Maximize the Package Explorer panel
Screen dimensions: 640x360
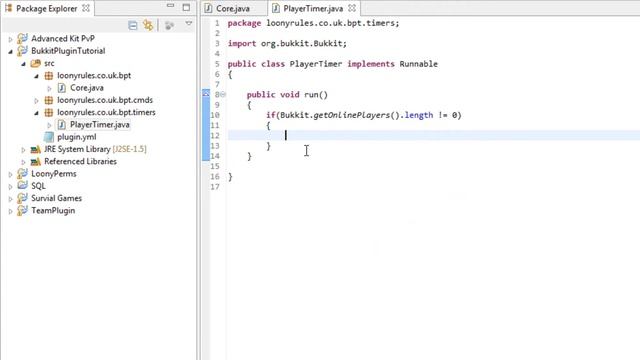click(186, 7)
